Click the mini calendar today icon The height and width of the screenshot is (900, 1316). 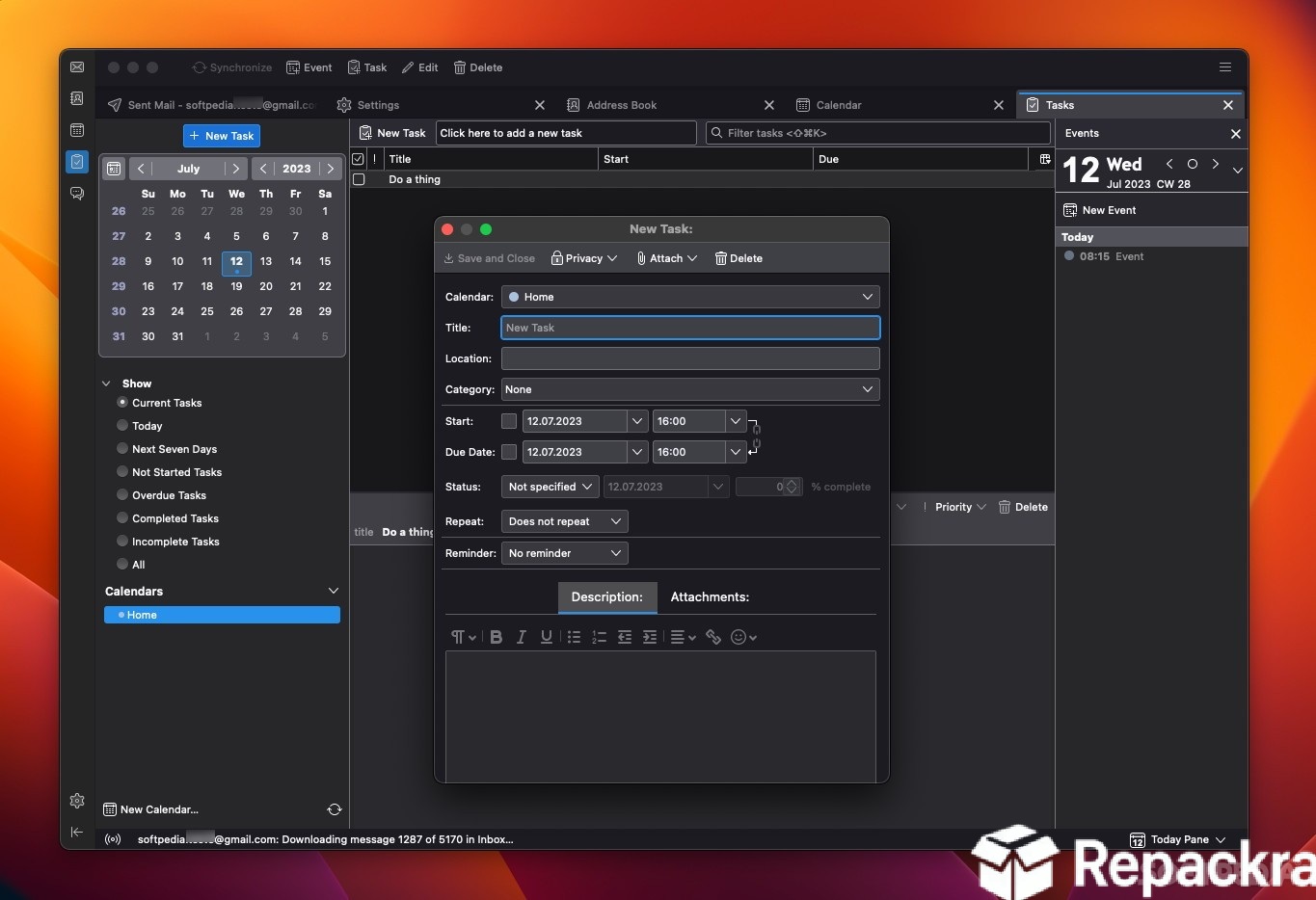pos(114,169)
